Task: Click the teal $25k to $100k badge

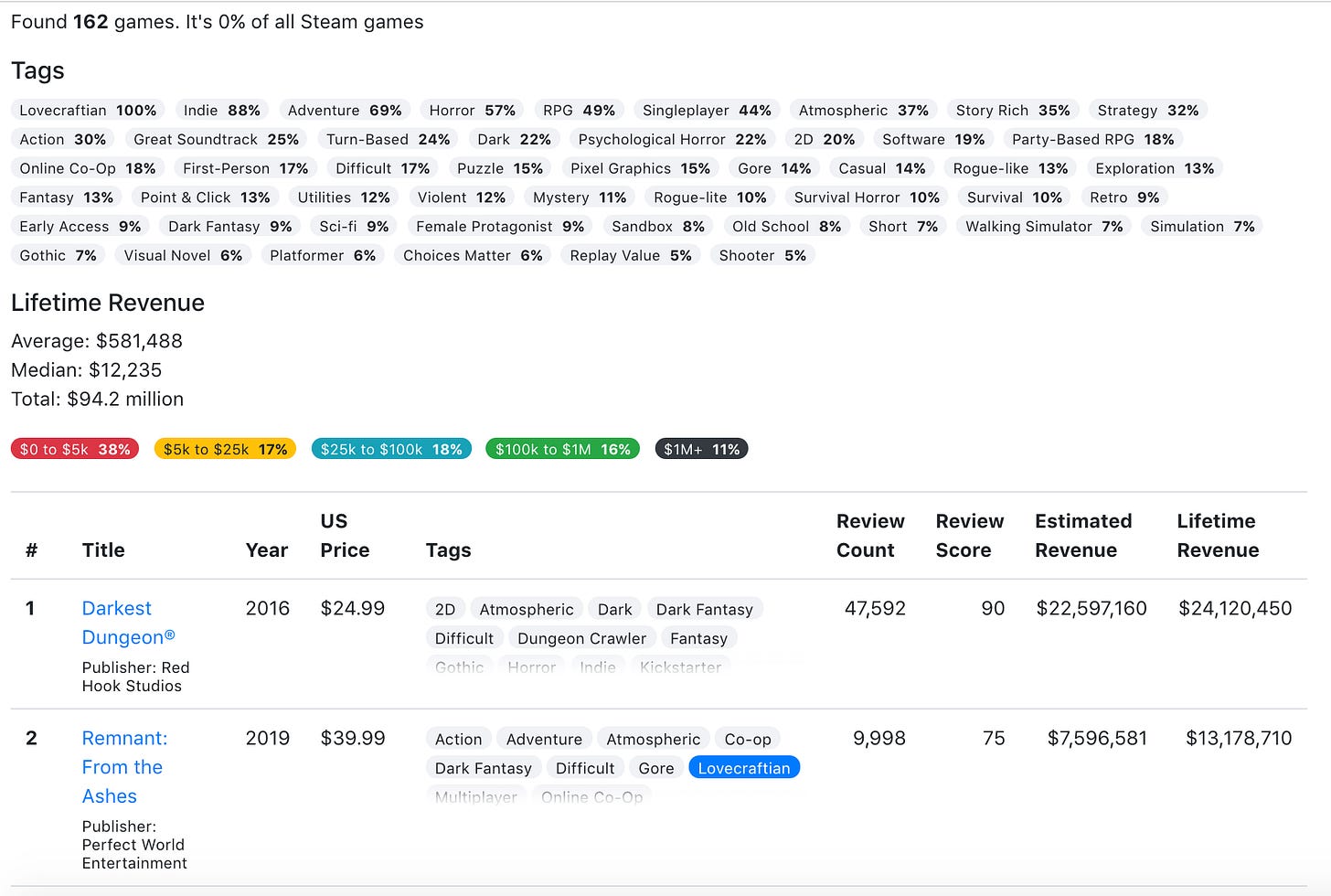Action: (391, 449)
